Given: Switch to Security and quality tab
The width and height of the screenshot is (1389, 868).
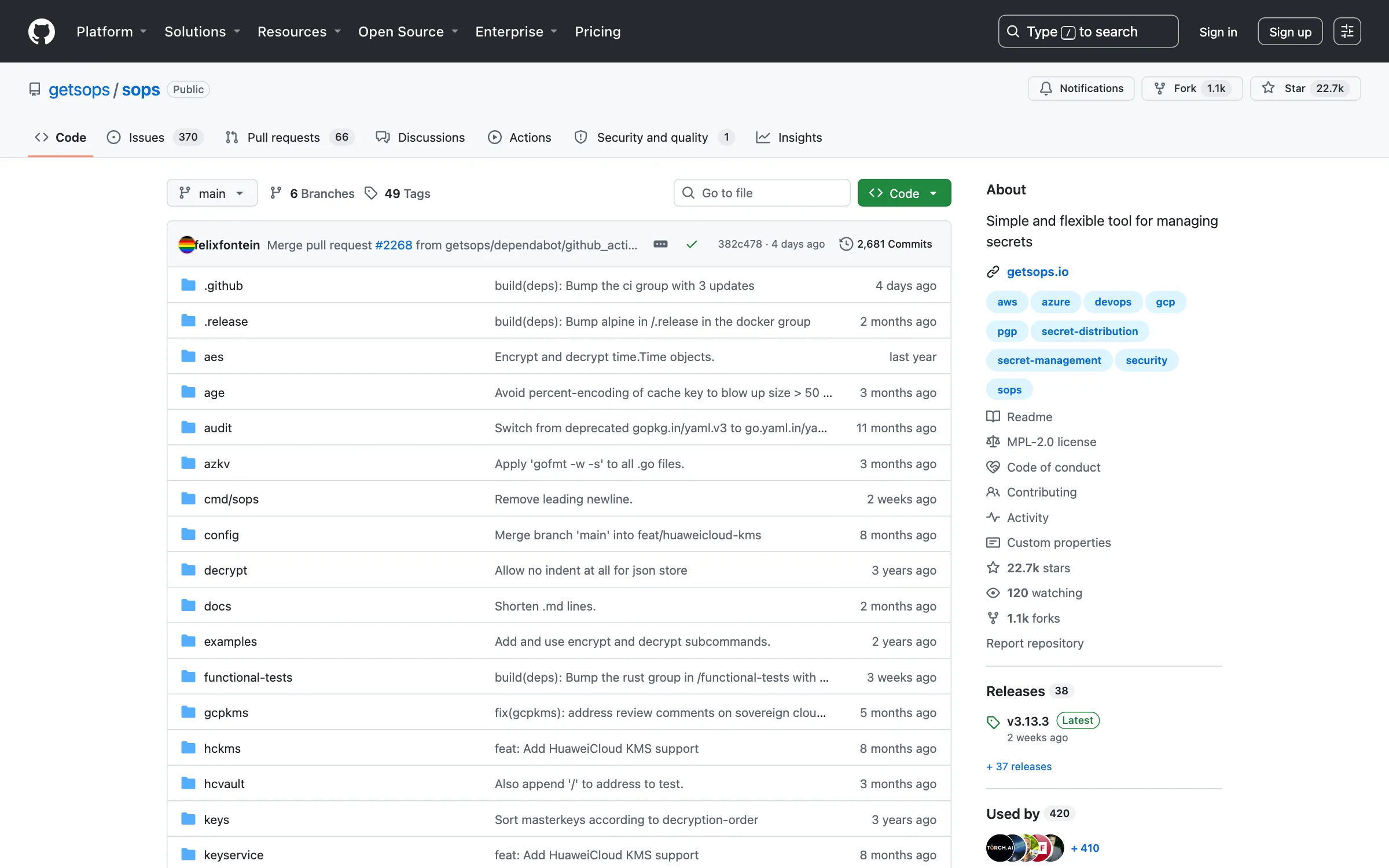Looking at the screenshot, I should click(654, 137).
